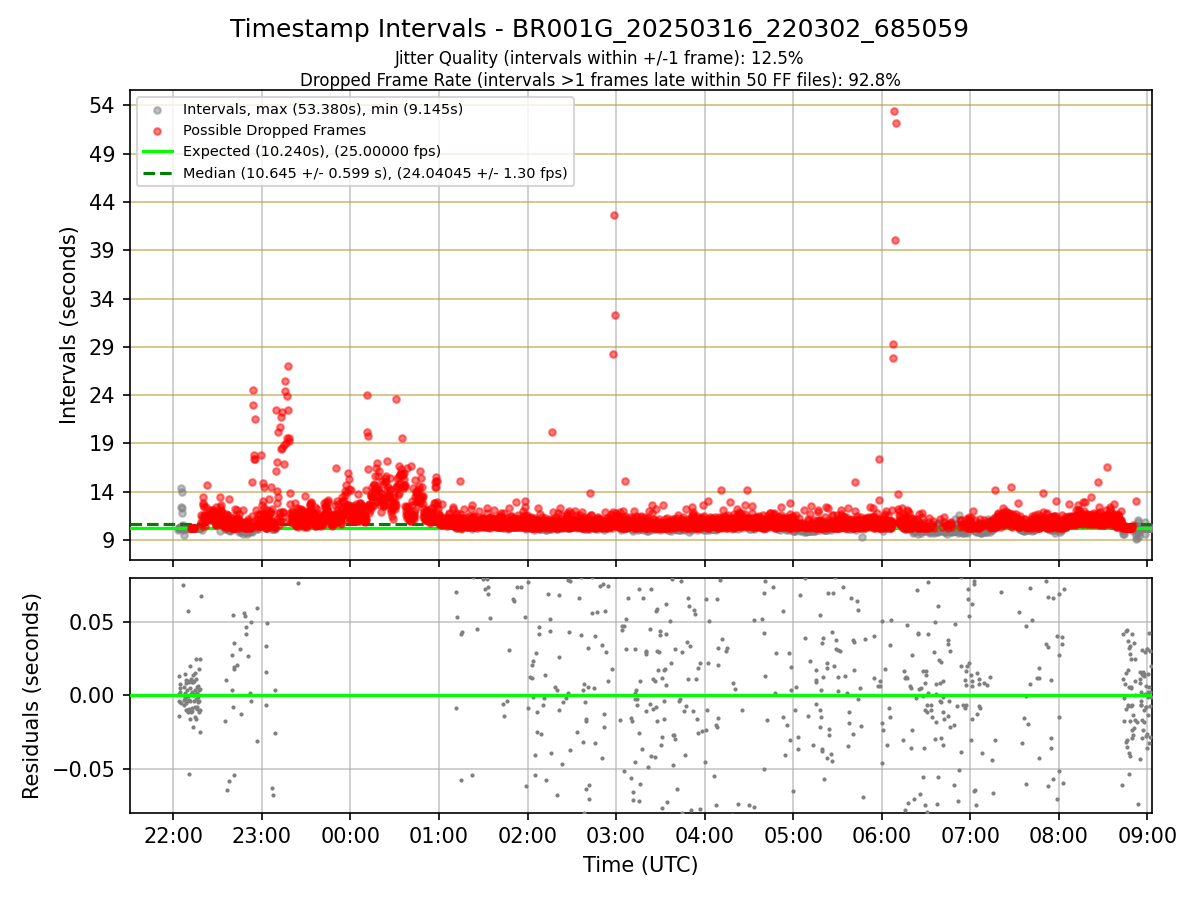This screenshot has height=900, width=1200.
Task: Click the gray dot marker in the legend
Action: (157, 109)
